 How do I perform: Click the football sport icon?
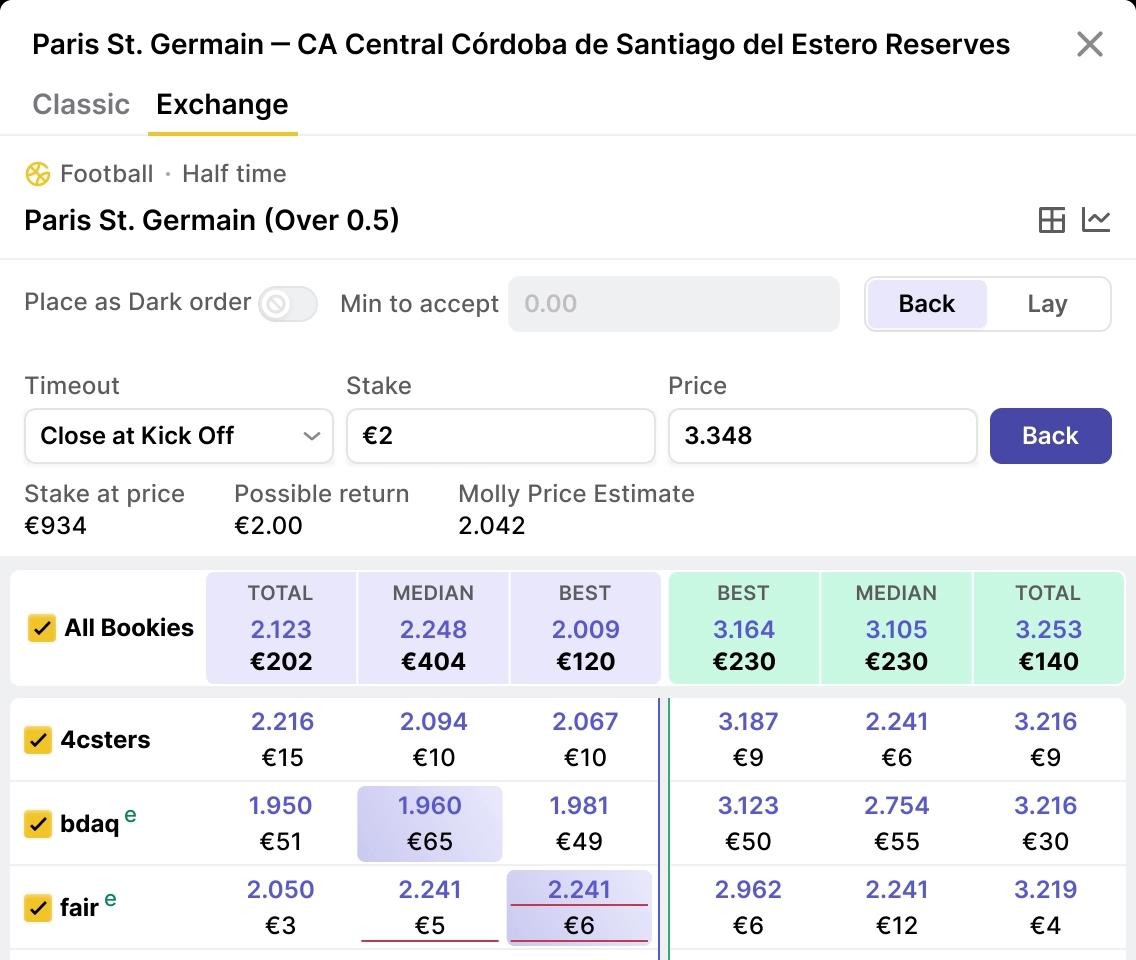click(38, 174)
